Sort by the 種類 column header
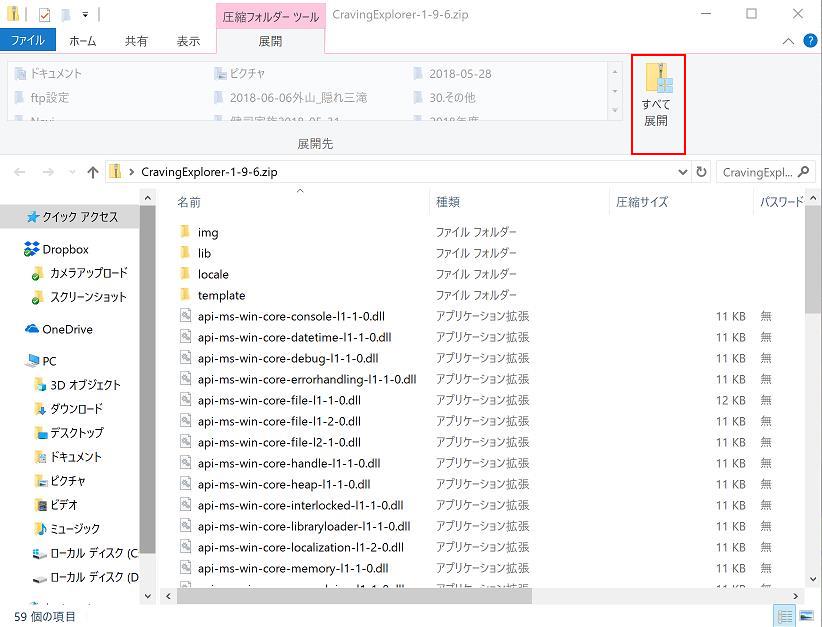 (448, 202)
